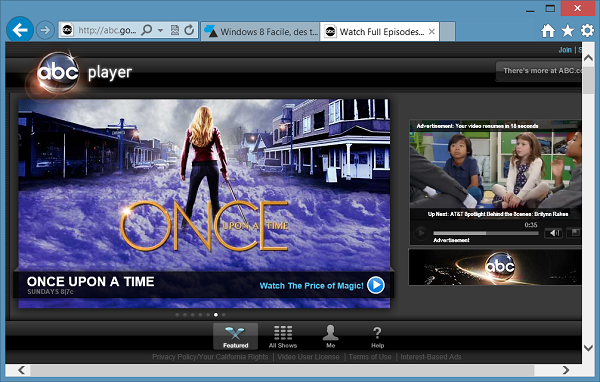Select the third carousel dot
The image size is (600, 382).
(192, 315)
